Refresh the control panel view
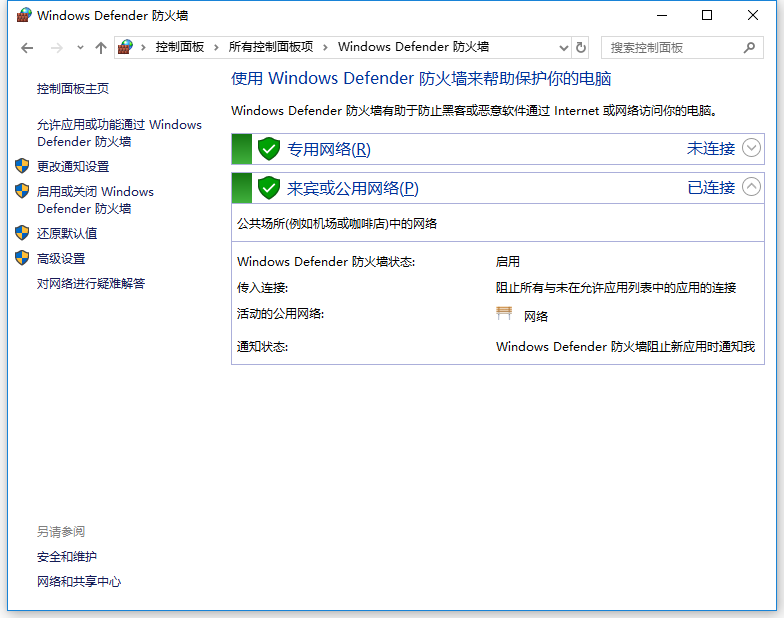 click(580, 48)
